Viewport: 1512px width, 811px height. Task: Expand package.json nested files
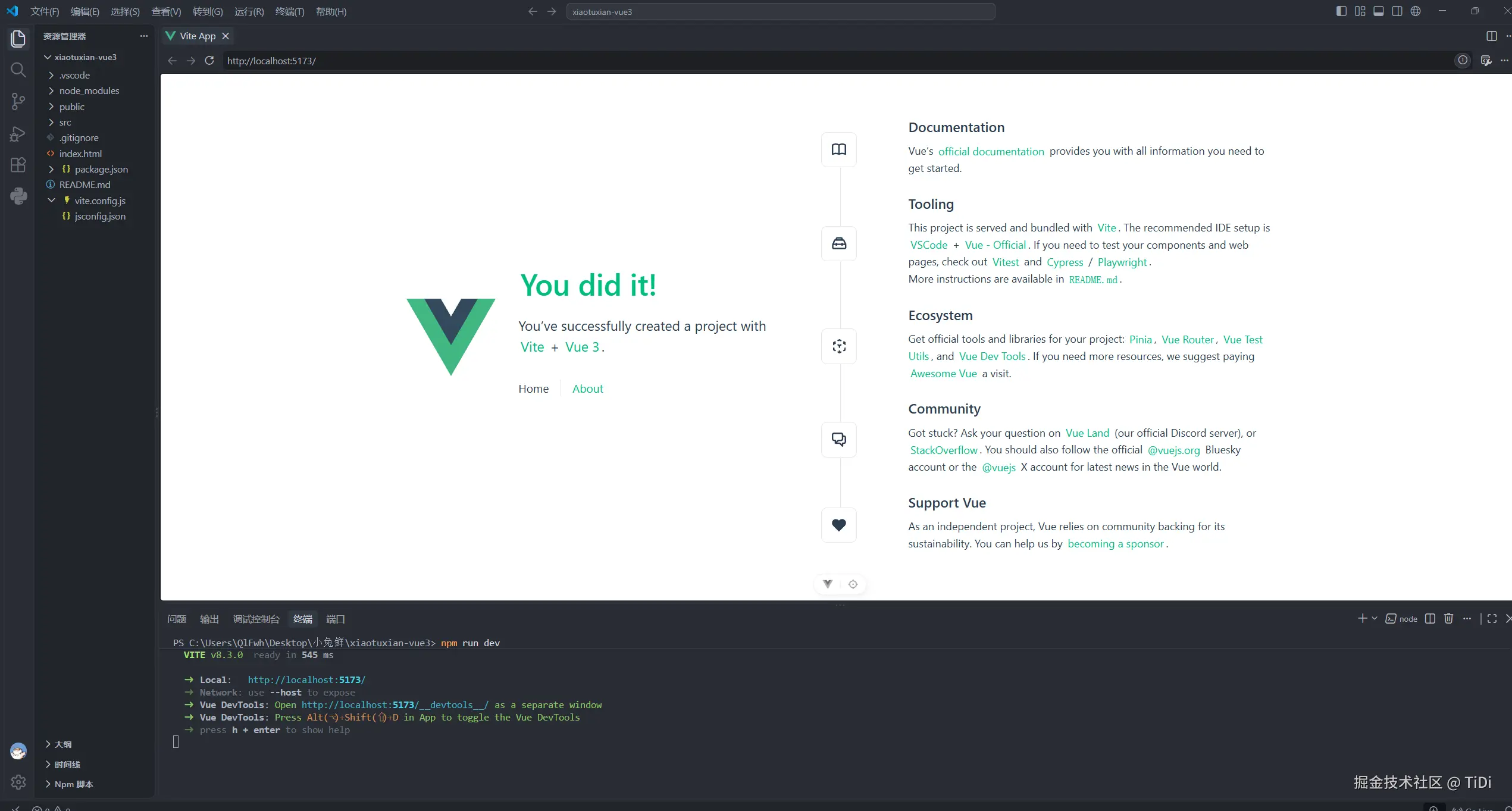[x=51, y=169]
